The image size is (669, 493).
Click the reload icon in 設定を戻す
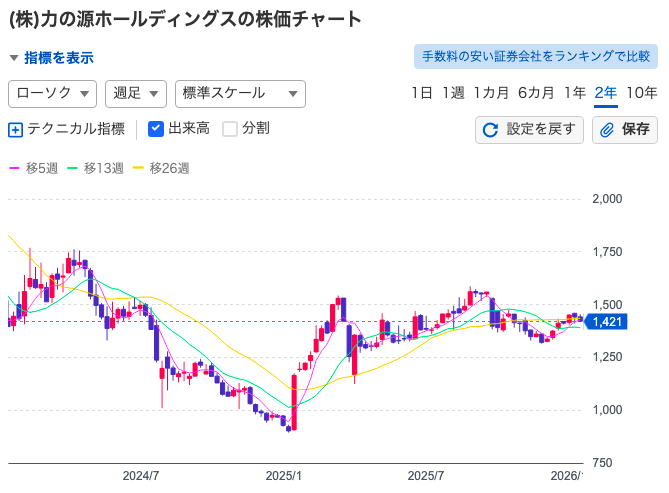[x=491, y=130]
